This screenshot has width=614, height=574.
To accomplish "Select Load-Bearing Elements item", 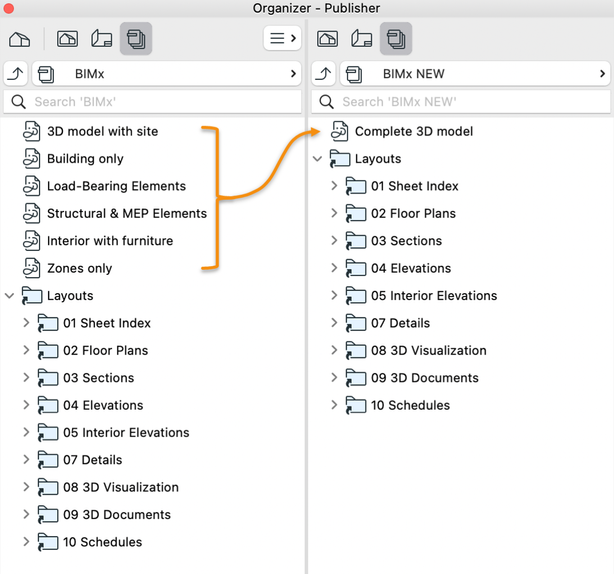I will click(x=116, y=186).
